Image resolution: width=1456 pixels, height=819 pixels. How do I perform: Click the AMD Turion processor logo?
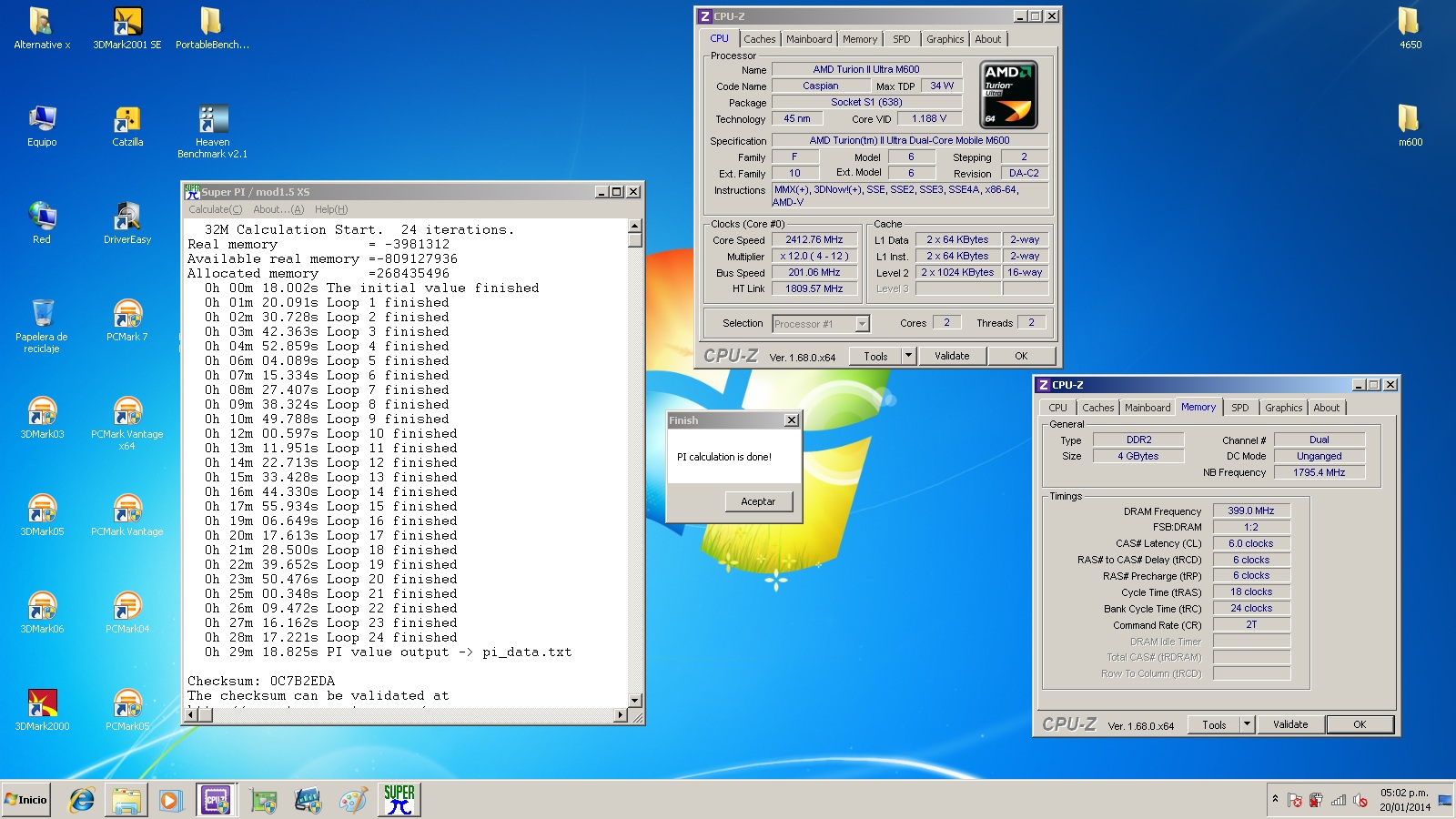point(1009,95)
